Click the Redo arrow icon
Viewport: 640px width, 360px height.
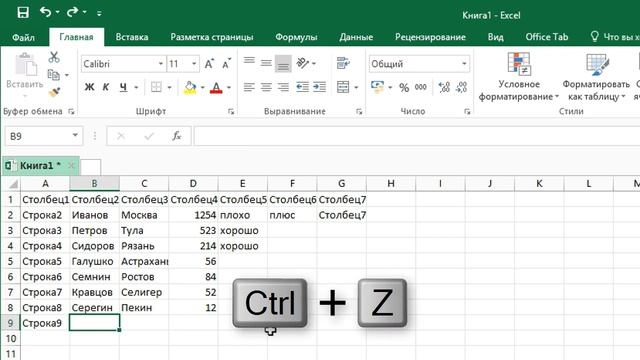pyautogui.click(x=72, y=12)
